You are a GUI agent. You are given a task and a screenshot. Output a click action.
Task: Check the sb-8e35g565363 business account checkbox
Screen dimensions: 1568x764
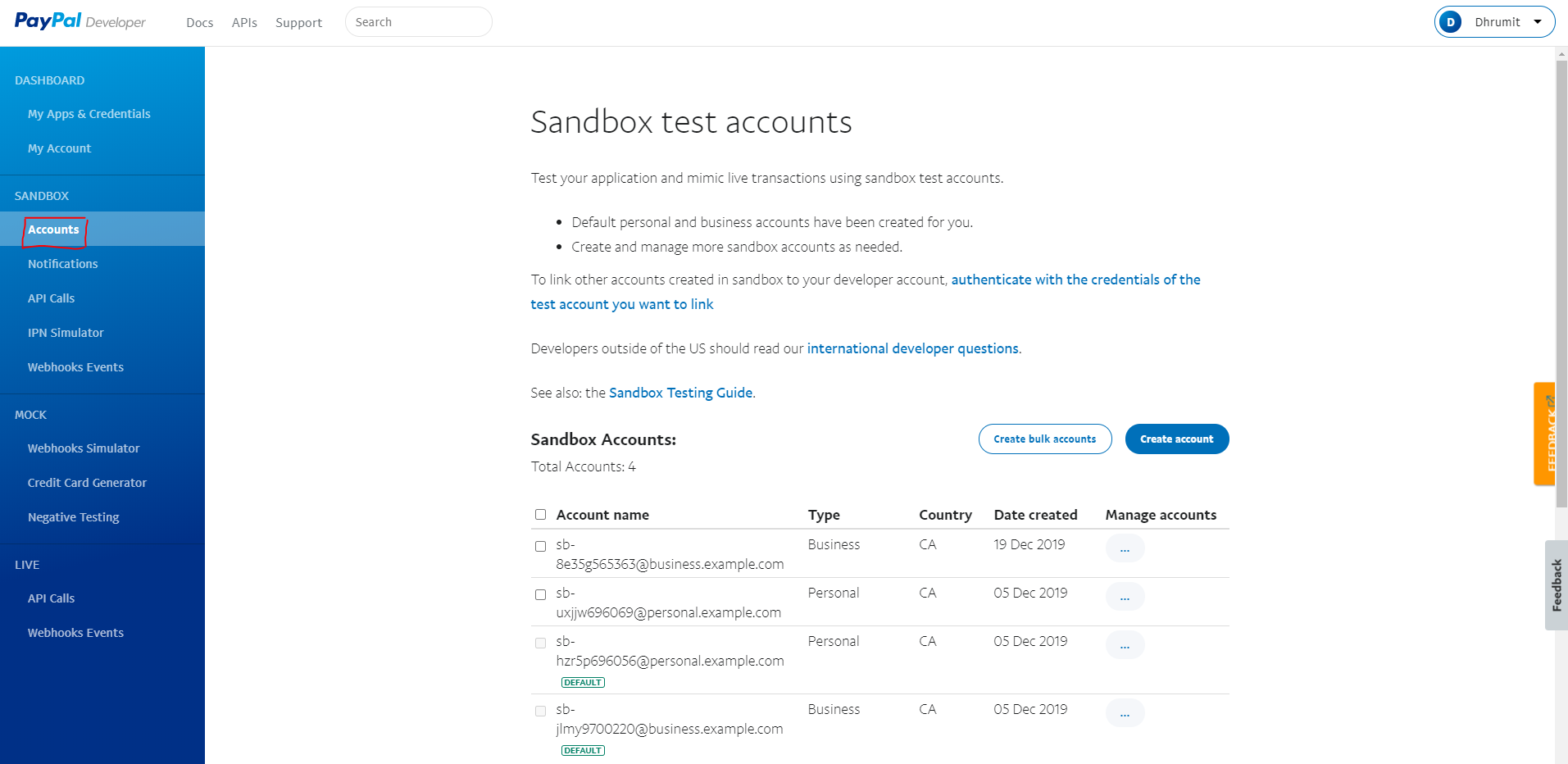pos(540,546)
